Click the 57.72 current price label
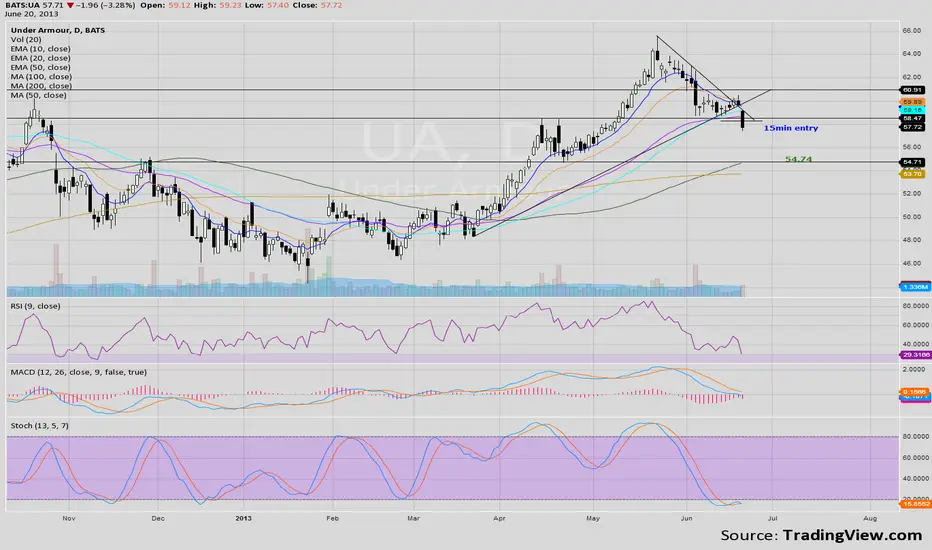Screen dimensions: 932x550 click(x=912, y=127)
